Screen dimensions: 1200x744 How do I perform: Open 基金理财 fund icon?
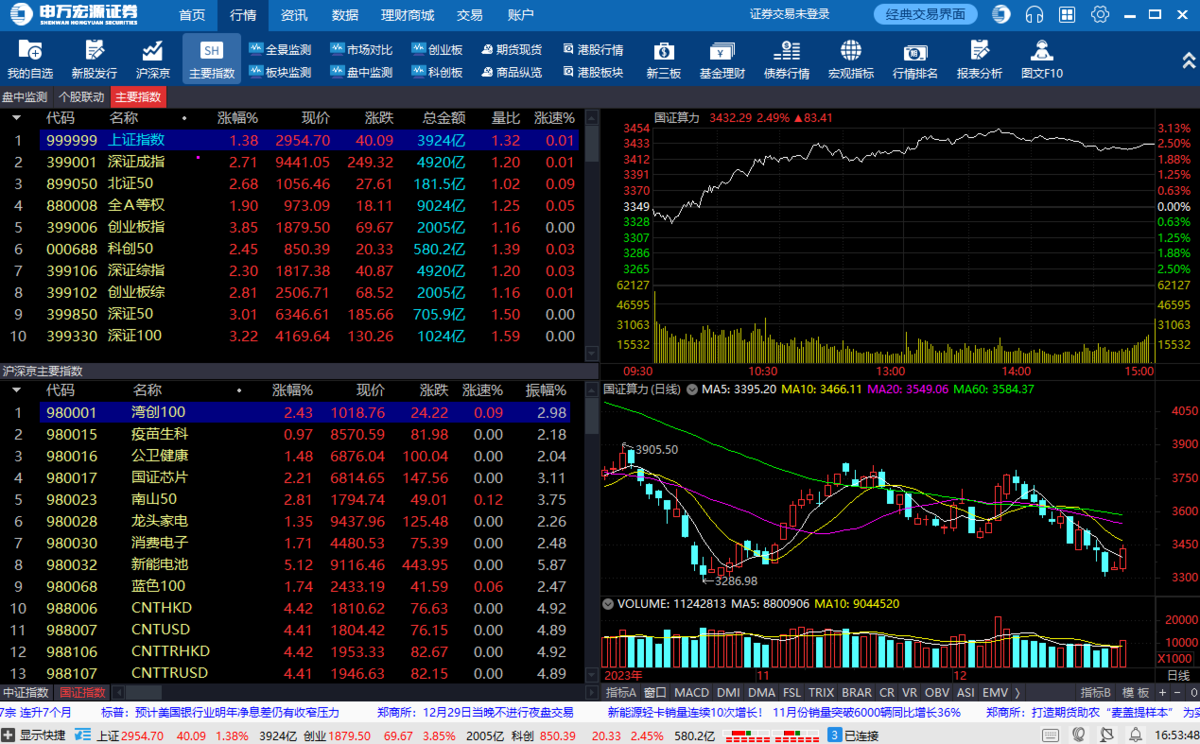(x=722, y=59)
